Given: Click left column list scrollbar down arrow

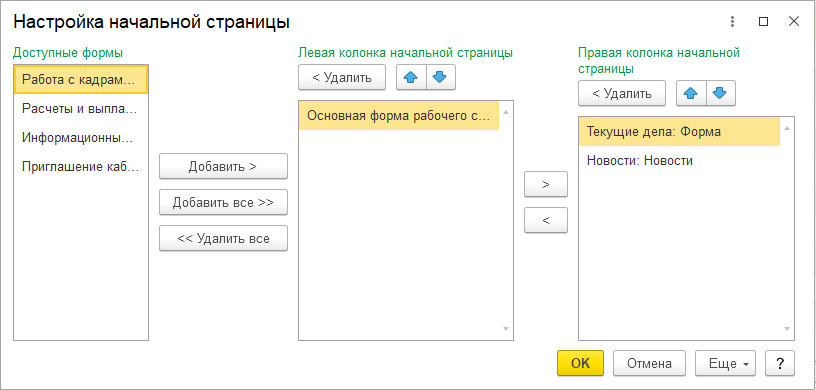Looking at the screenshot, I should pos(506,329).
